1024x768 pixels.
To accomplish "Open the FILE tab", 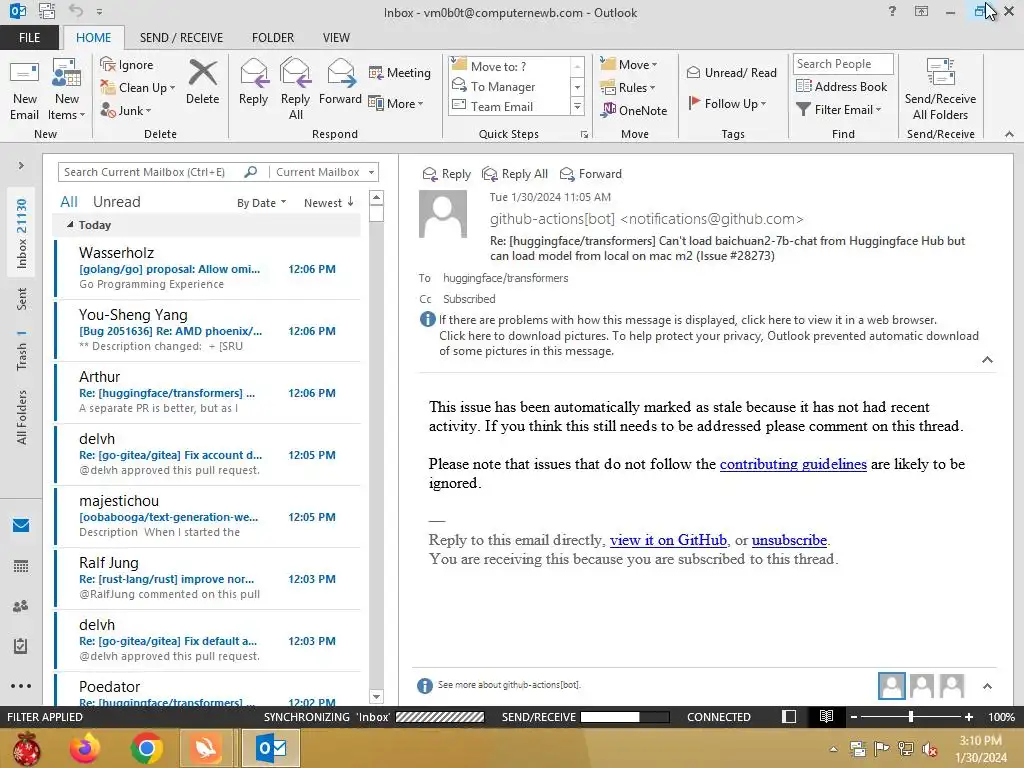I will [x=29, y=38].
